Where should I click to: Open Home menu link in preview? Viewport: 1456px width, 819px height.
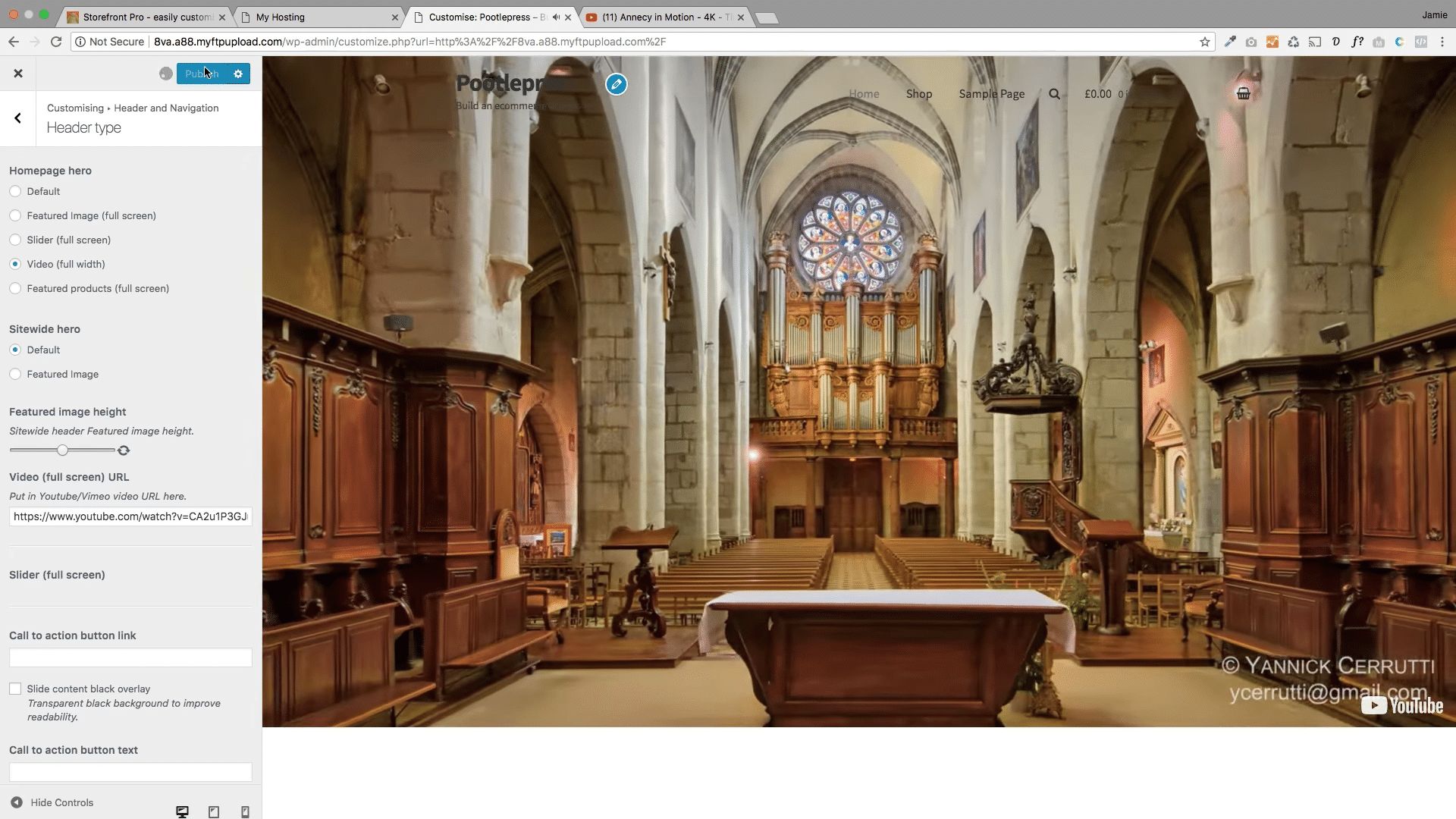pos(864,94)
